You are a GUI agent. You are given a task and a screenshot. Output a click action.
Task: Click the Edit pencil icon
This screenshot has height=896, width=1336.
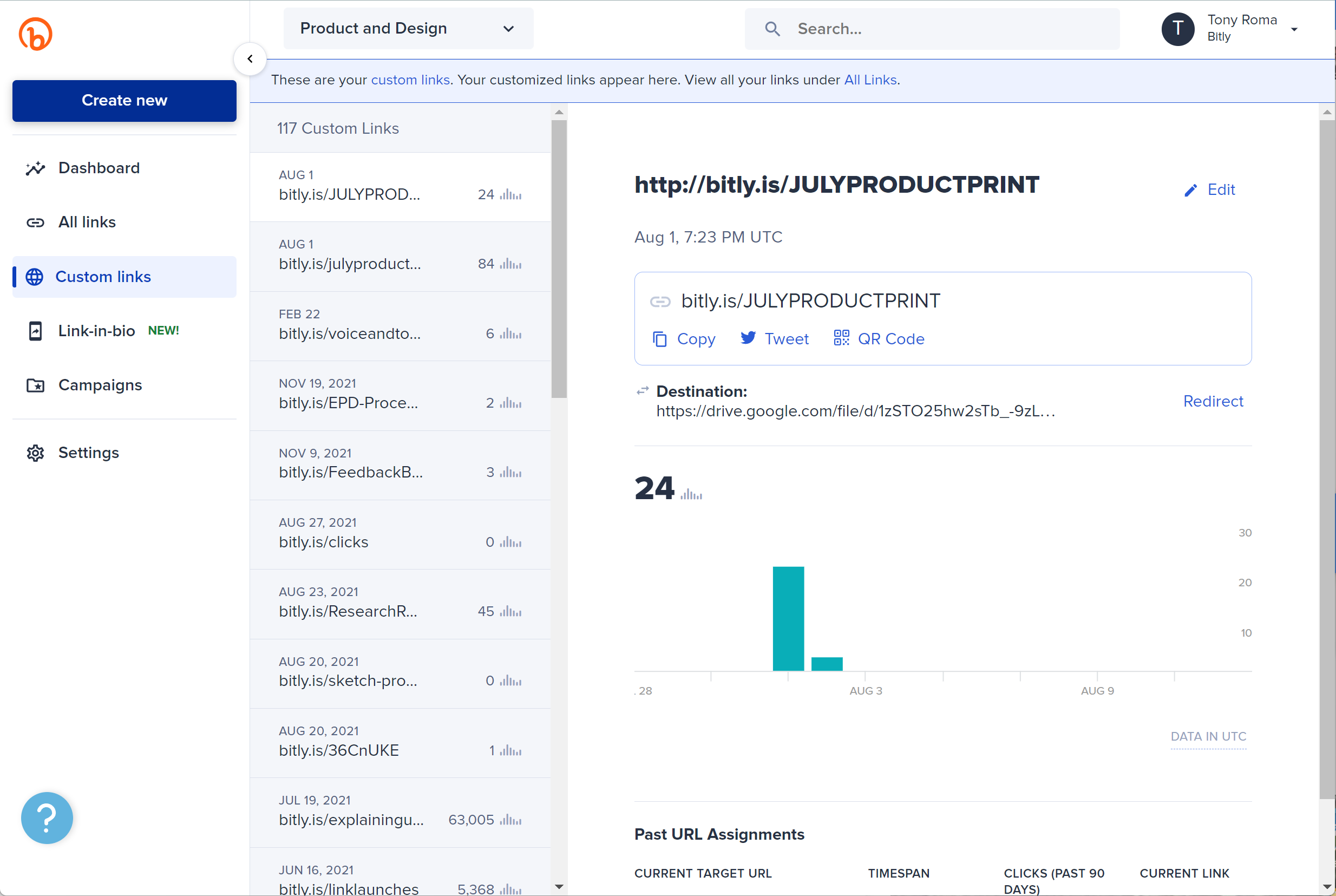click(x=1191, y=190)
